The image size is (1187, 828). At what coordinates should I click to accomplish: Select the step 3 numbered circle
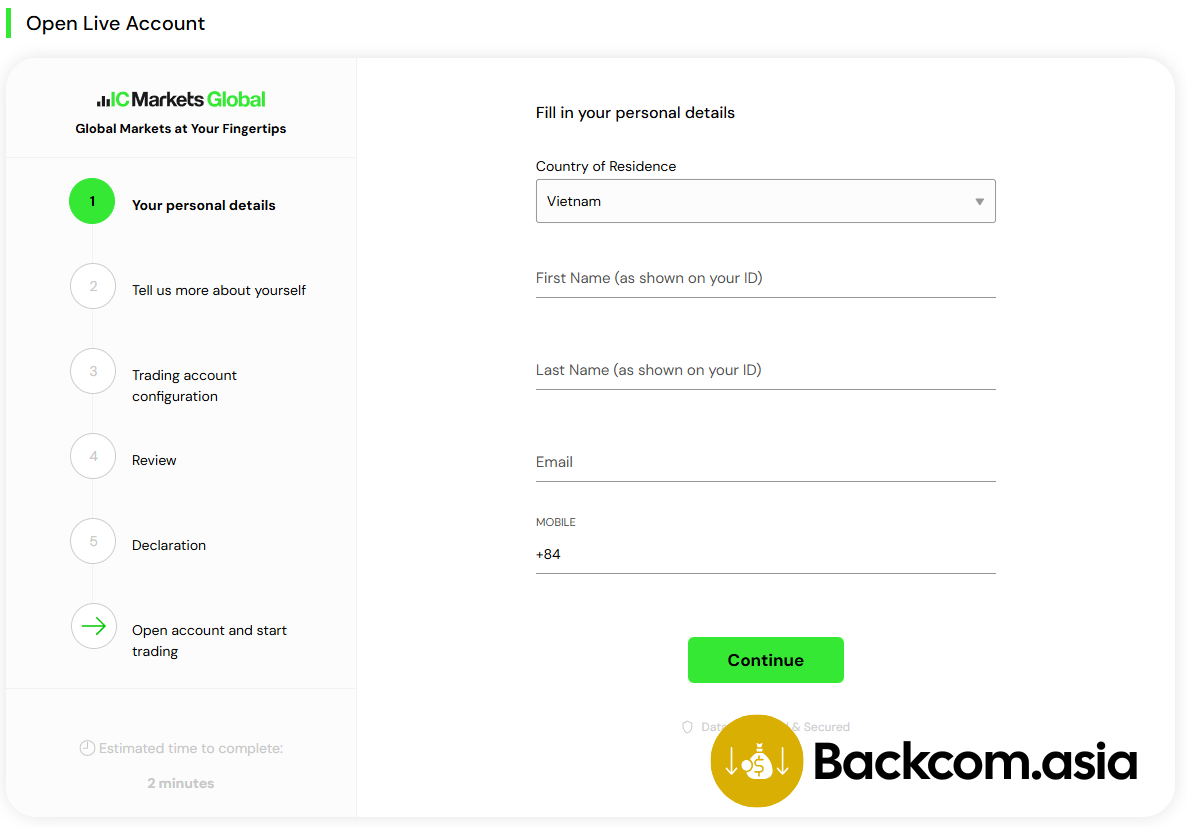pos(92,371)
